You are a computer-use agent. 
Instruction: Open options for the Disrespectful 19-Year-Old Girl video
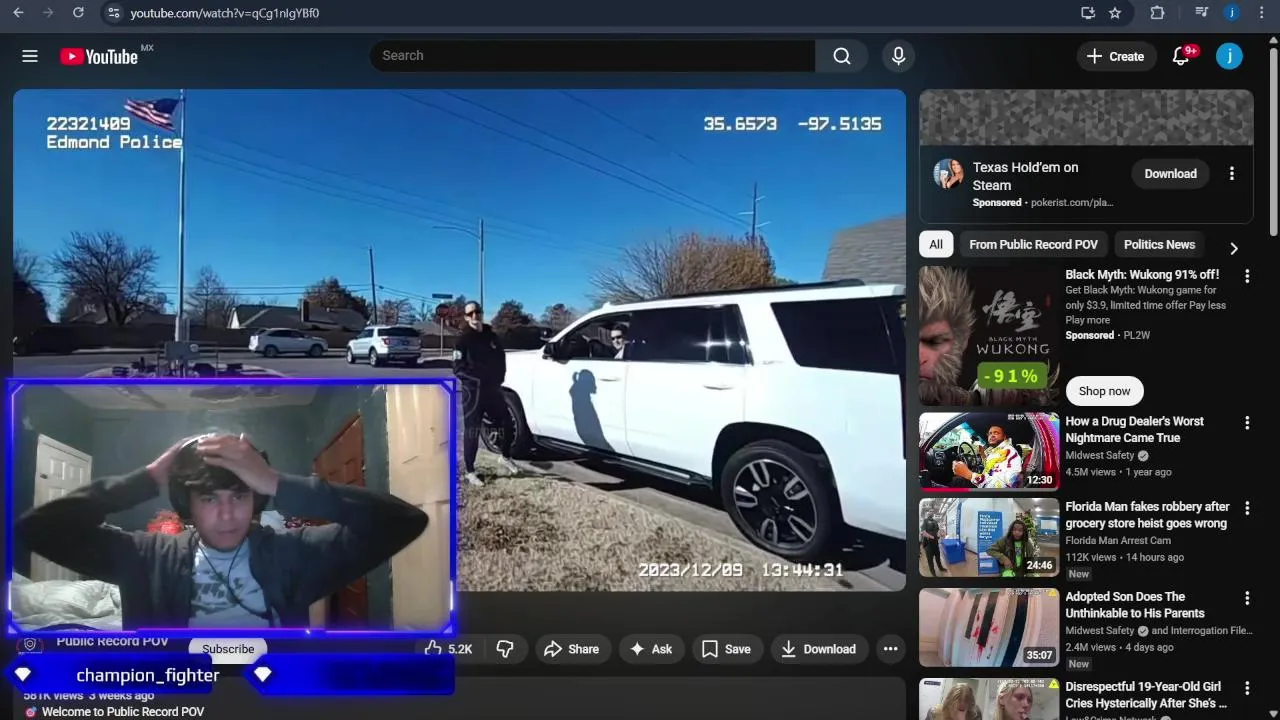tap(1247, 688)
